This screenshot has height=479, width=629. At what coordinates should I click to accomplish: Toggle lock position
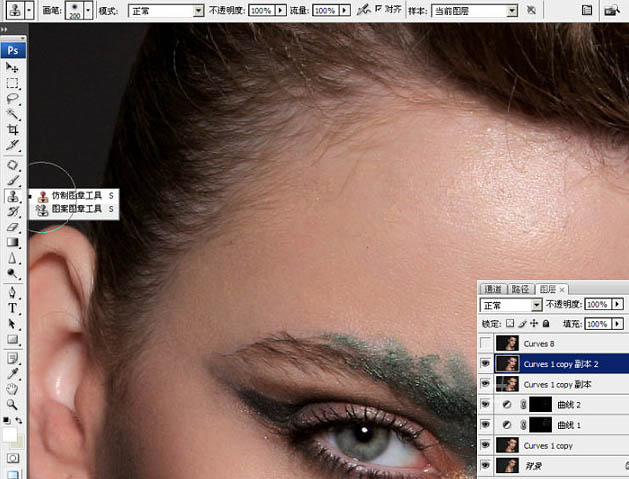click(534, 323)
